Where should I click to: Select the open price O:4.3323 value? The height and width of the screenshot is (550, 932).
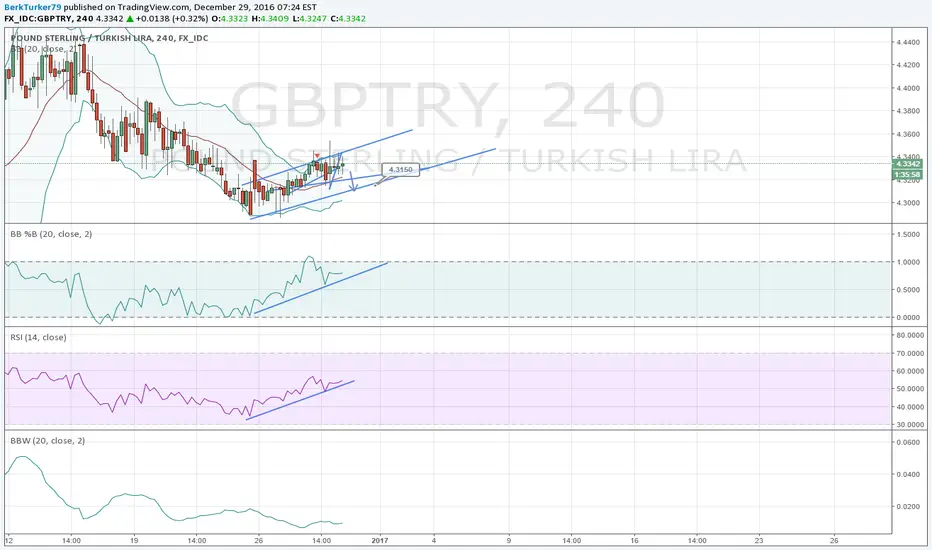[x=229, y=18]
